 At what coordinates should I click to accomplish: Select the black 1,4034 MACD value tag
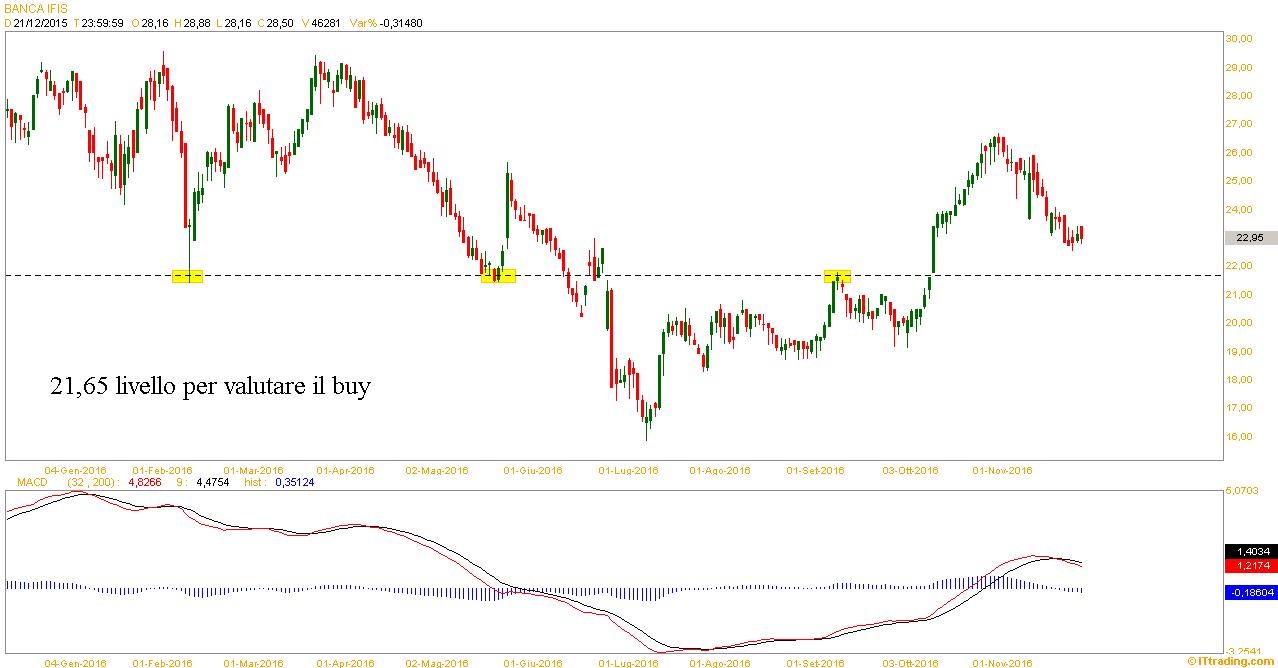point(1250,551)
